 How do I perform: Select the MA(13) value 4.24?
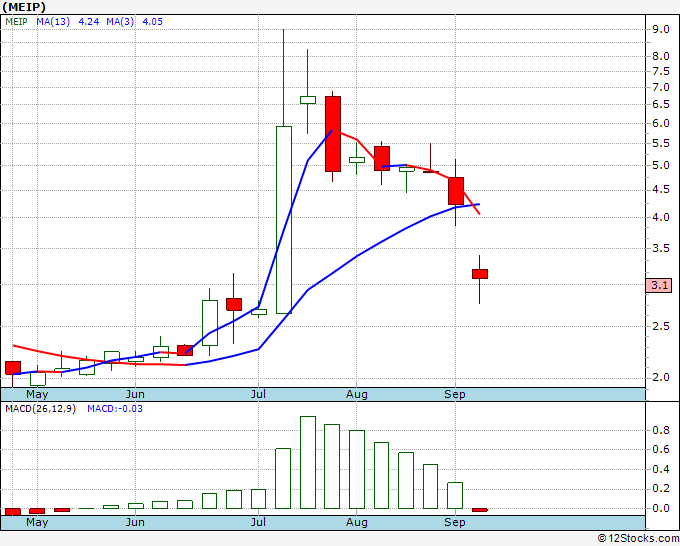click(x=88, y=22)
